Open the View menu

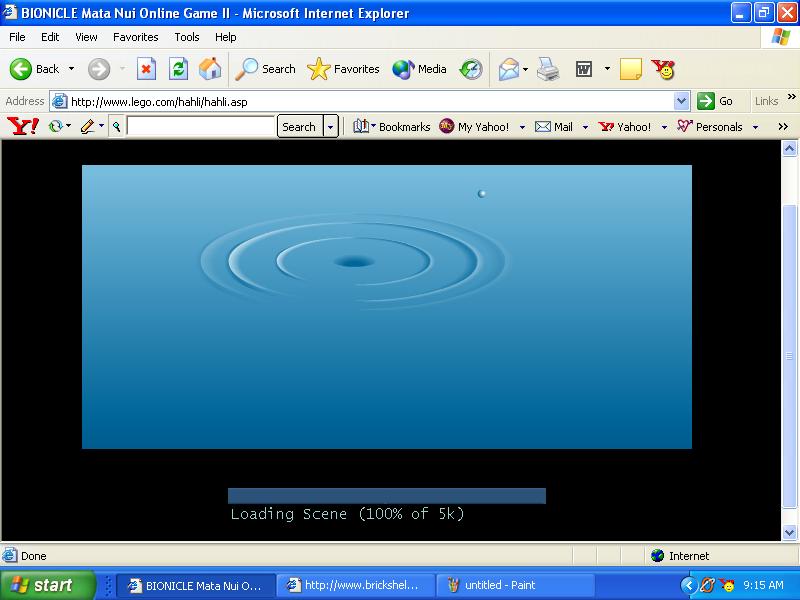click(86, 37)
